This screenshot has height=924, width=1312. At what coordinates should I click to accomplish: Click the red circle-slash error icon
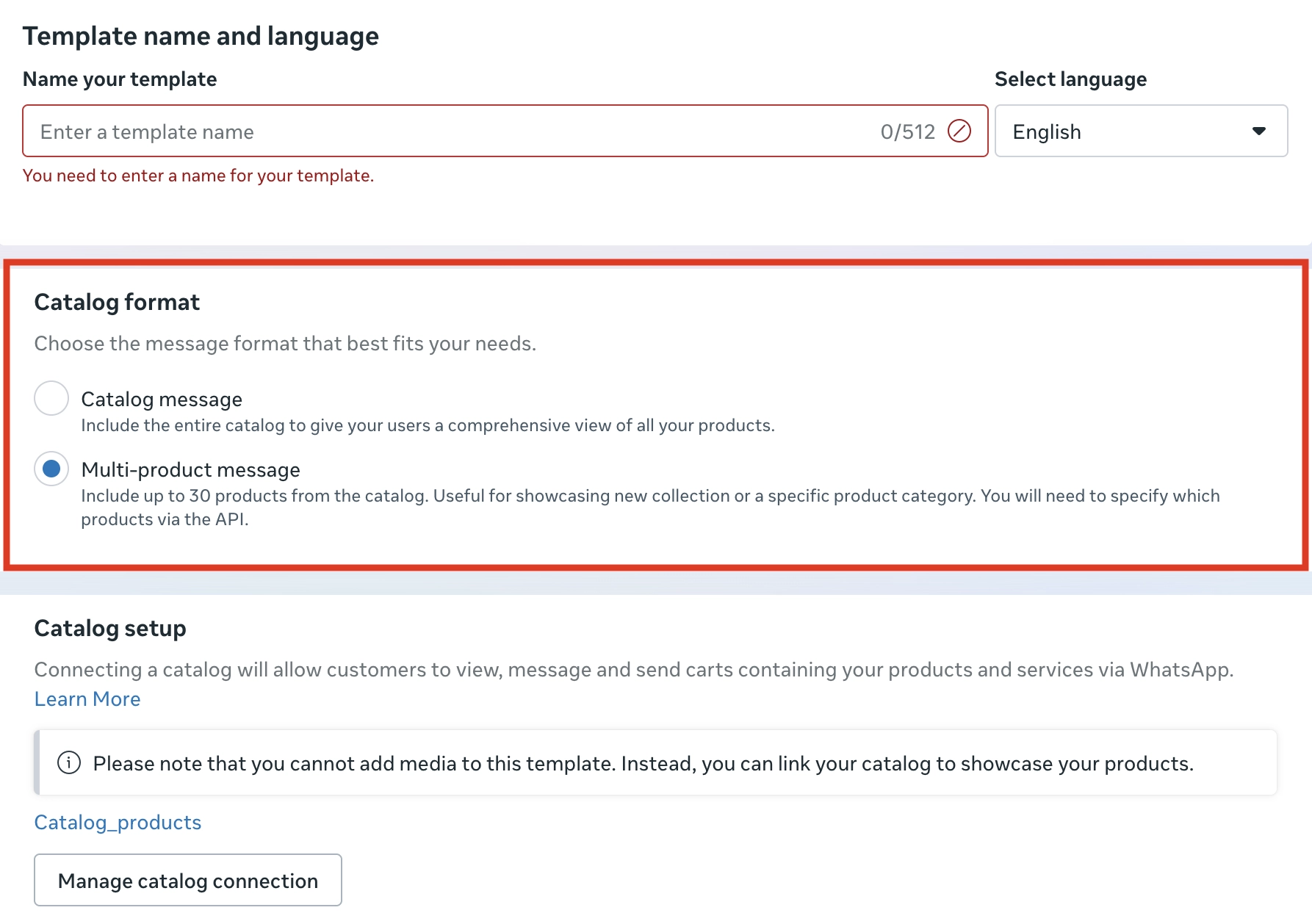tap(959, 131)
